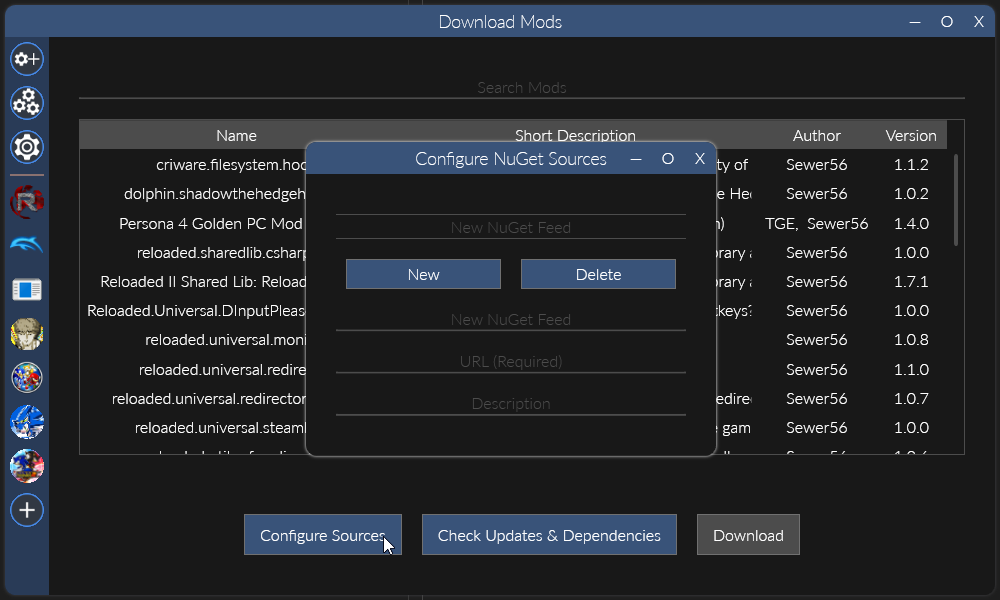Close the Download Mods window
Image resolution: width=1000 pixels, height=600 pixels.
(x=979, y=22)
